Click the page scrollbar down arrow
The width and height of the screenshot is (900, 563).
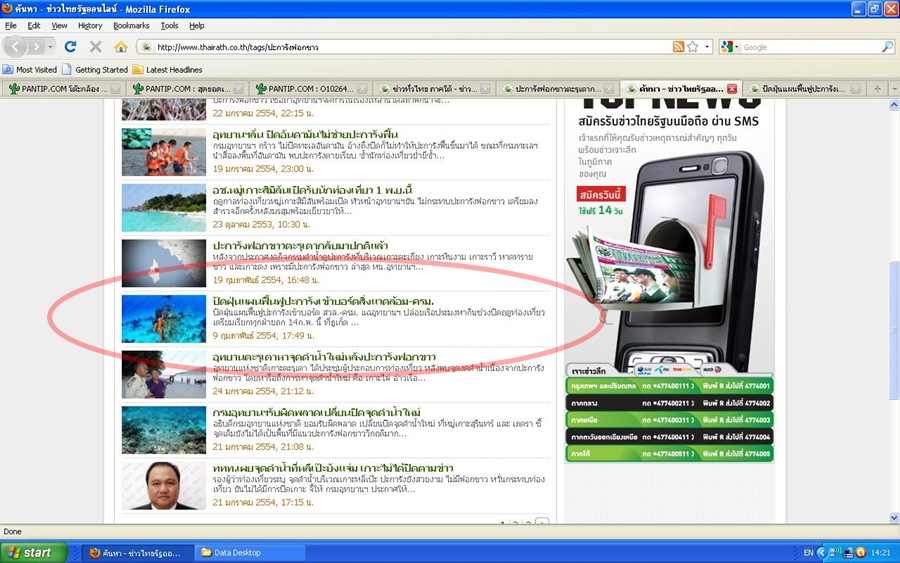pos(894,518)
